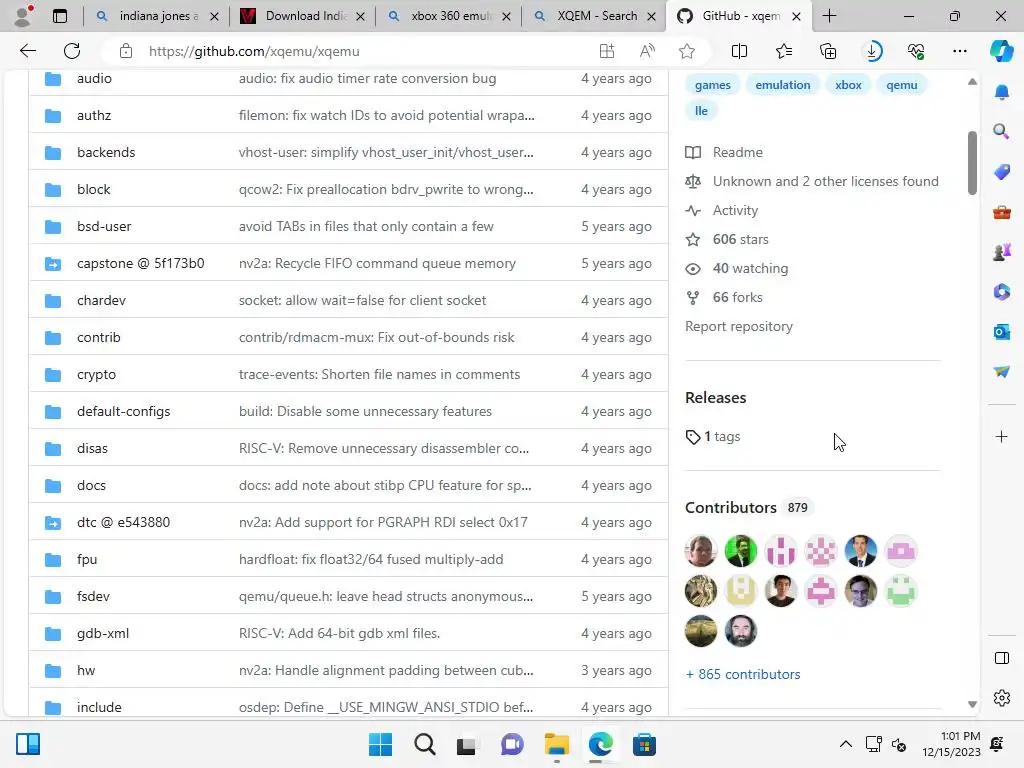1024x768 pixels.
Task: Toggle split screen icon
Action: tap(739, 51)
